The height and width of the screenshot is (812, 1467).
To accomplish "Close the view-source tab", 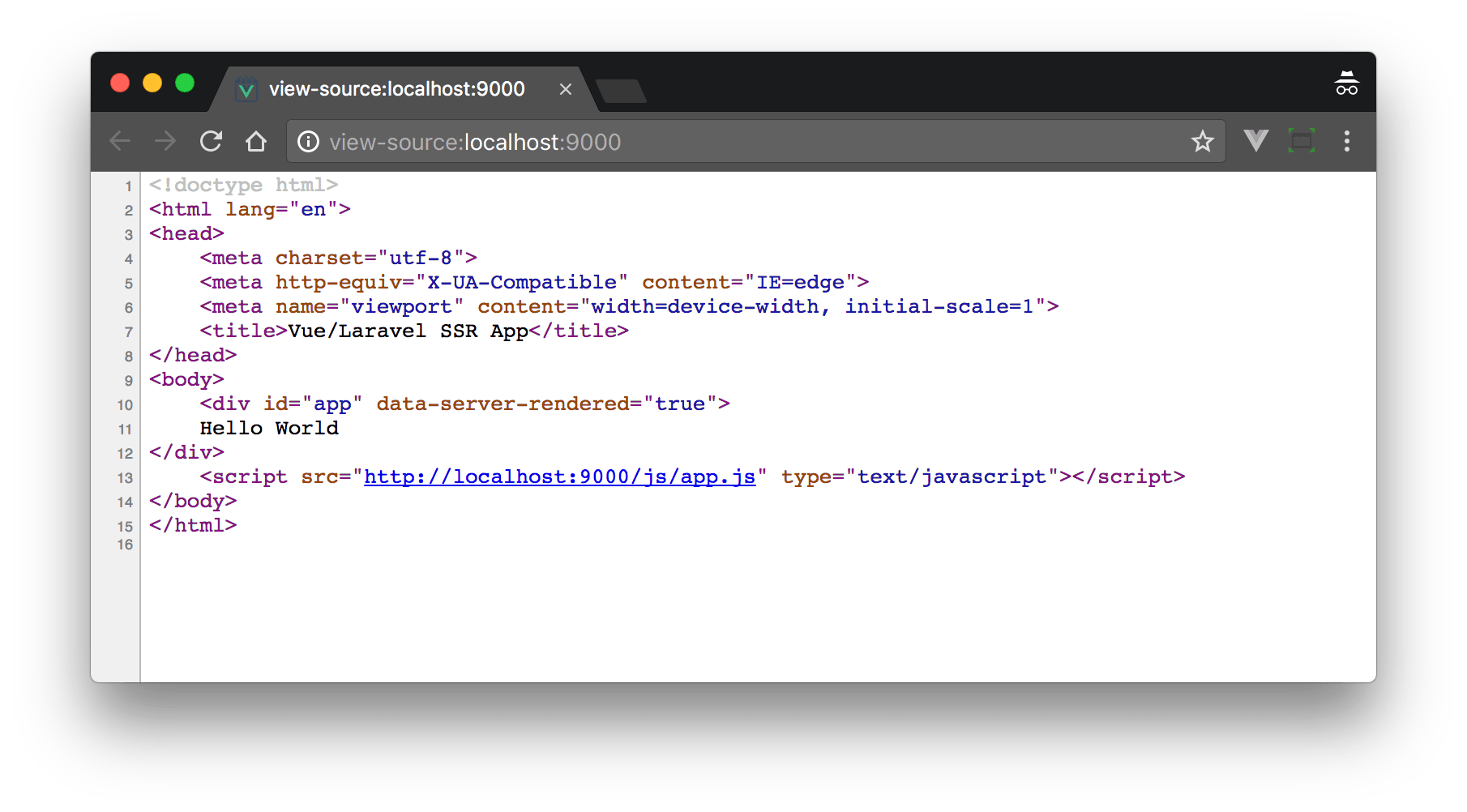I will (565, 89).
